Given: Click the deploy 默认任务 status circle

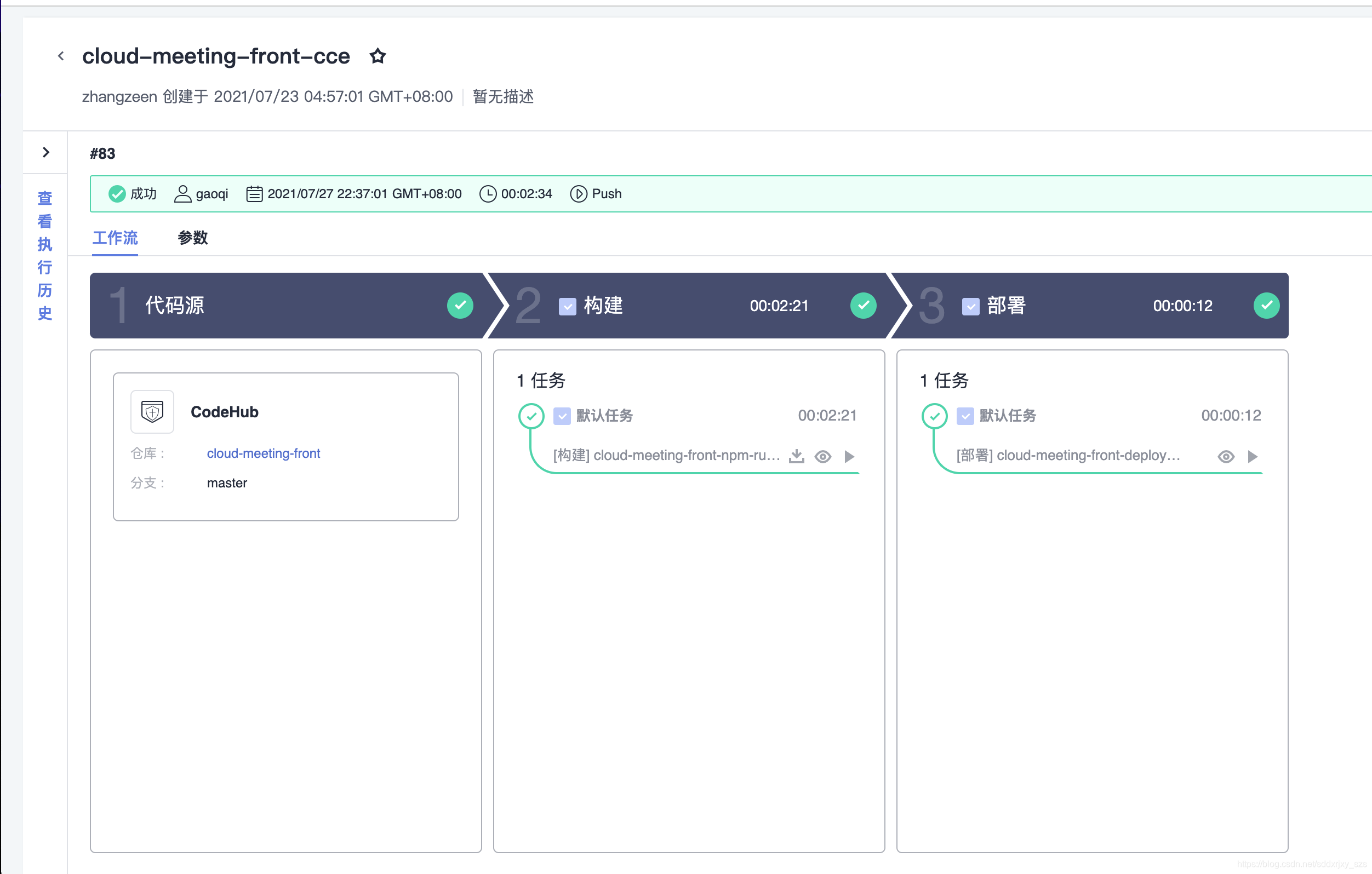Looking at the screenshot, I should (x=934, y=416).
